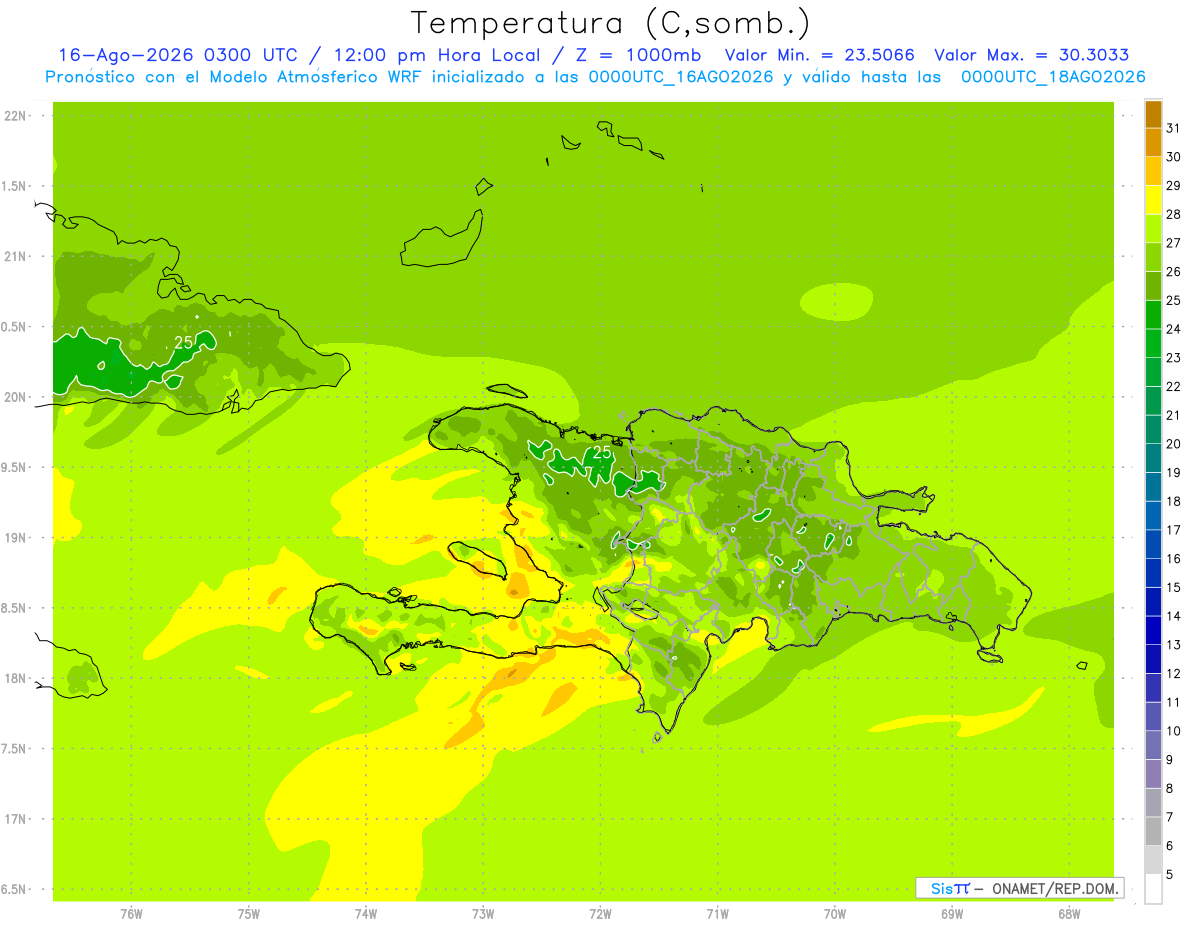Click the '68W' longitude label
The height and width of the screenshot is (927, 1200).
[1069, 914]
